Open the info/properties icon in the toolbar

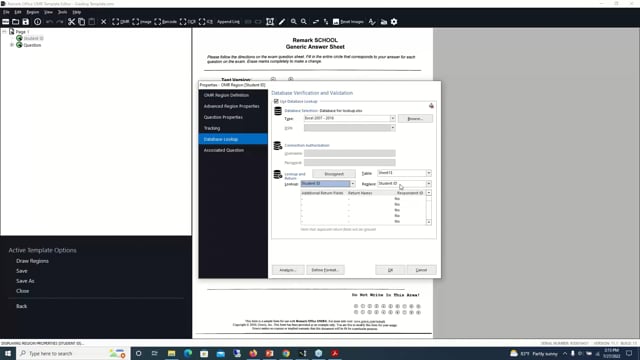pos(37,22)
